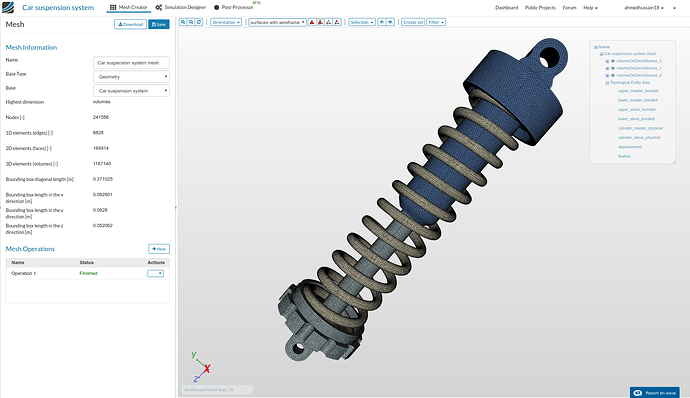Screen dimensions: 690x398
Task: Open the Base Car suspension system dropdown
Action: tap(131, 91)
